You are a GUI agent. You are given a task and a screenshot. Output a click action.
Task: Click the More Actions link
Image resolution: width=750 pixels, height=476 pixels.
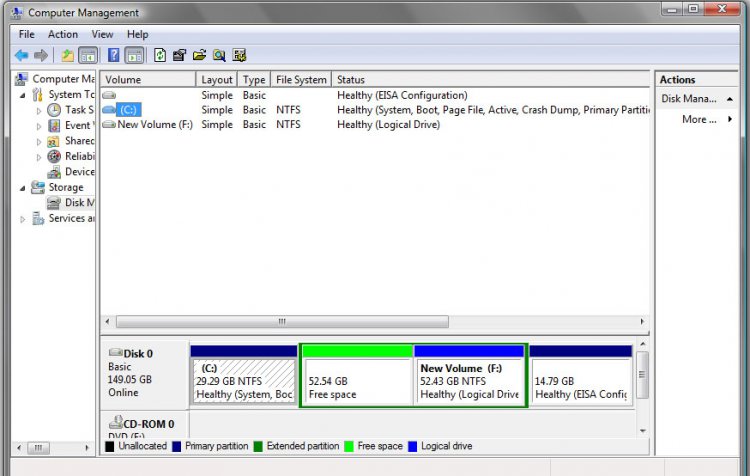(x=699, y=120)
